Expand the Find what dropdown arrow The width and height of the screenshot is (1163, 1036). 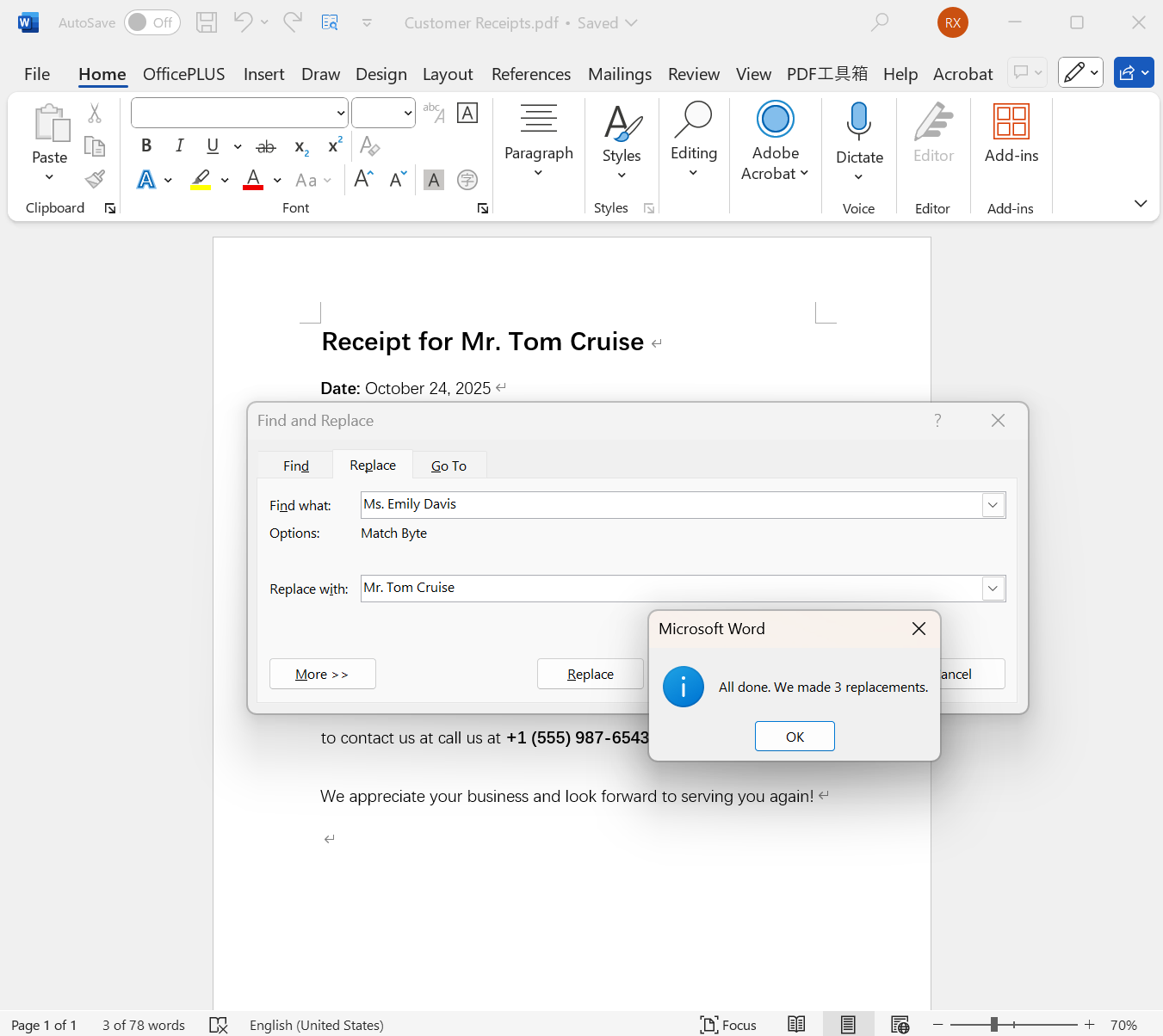993,505
